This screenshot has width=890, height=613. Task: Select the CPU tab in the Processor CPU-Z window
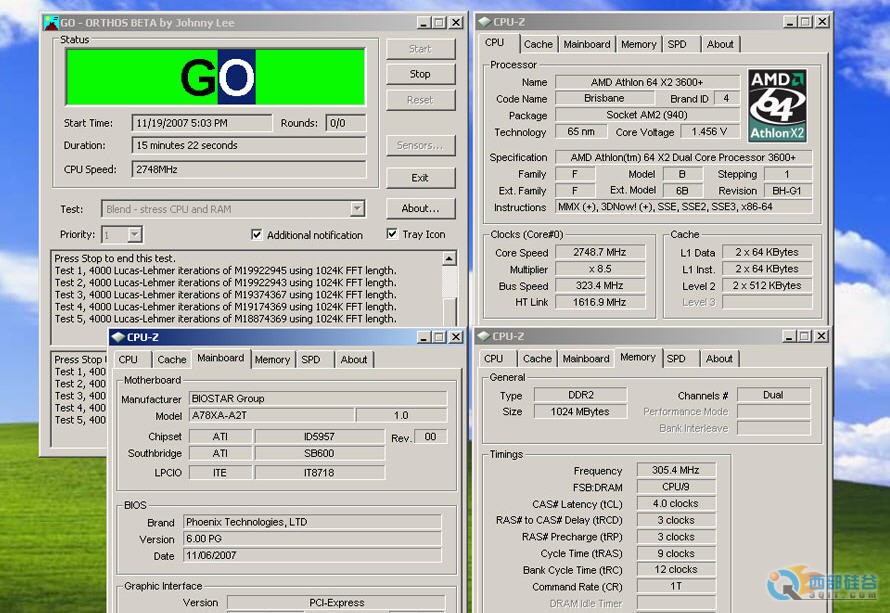click(494, 43)
